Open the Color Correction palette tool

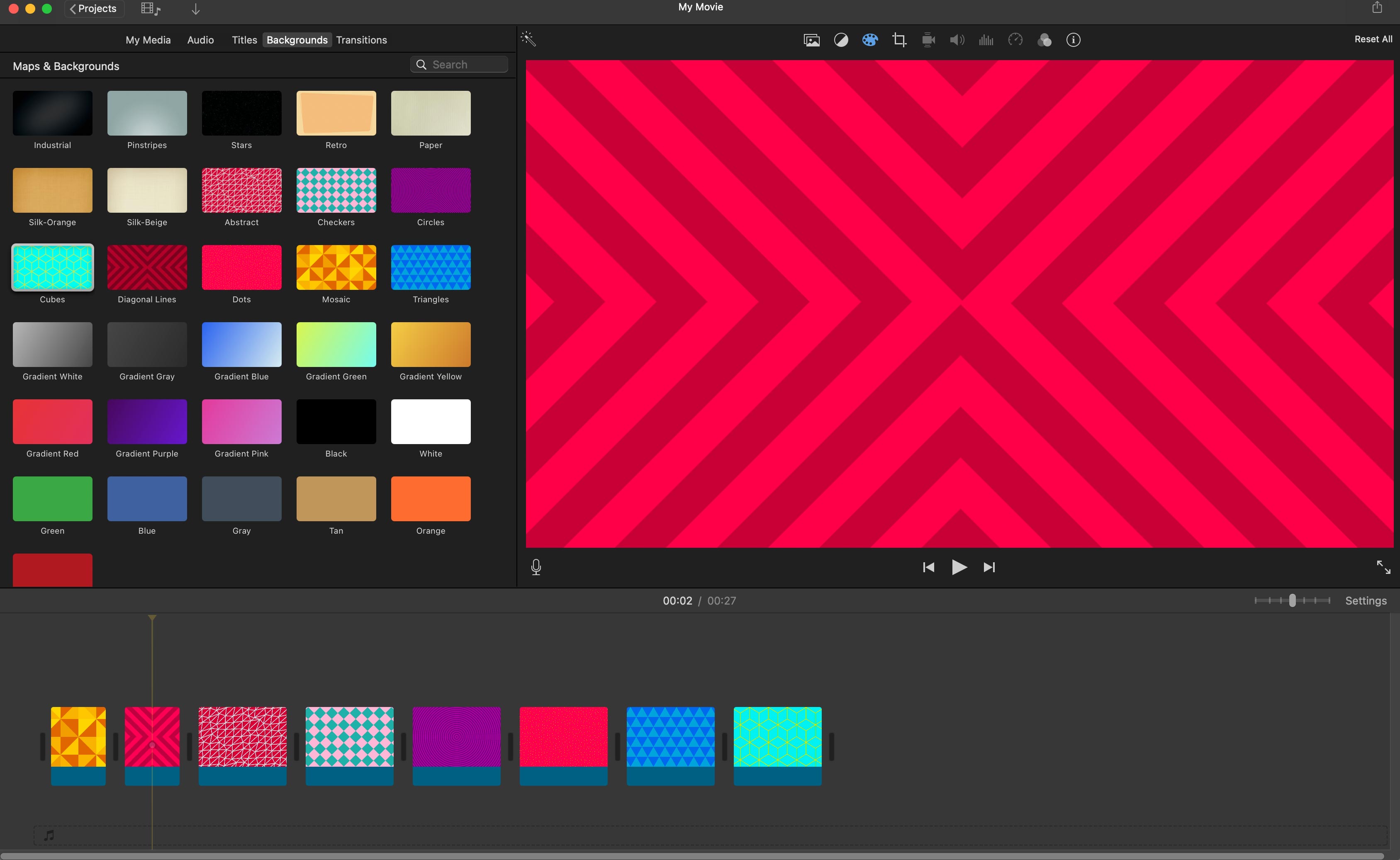tap(870, 40)
